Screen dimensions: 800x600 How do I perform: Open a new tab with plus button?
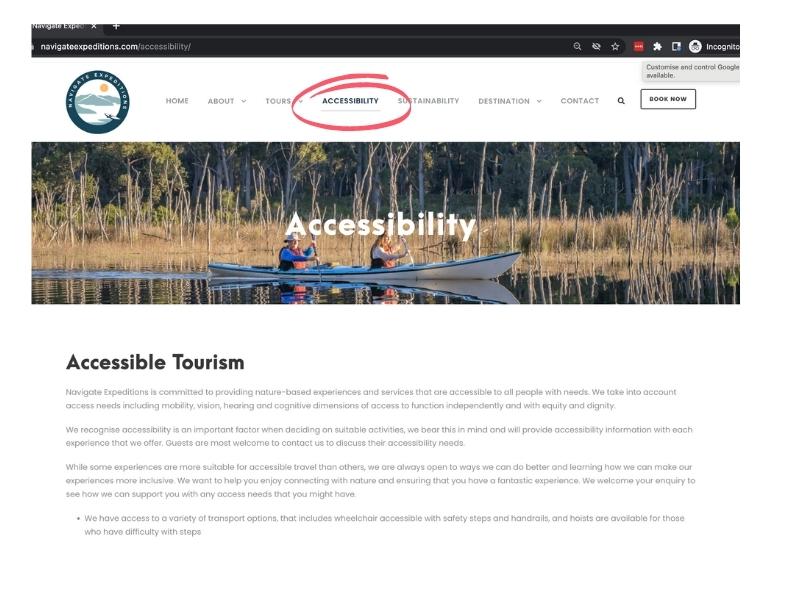[x=116, y=26]
